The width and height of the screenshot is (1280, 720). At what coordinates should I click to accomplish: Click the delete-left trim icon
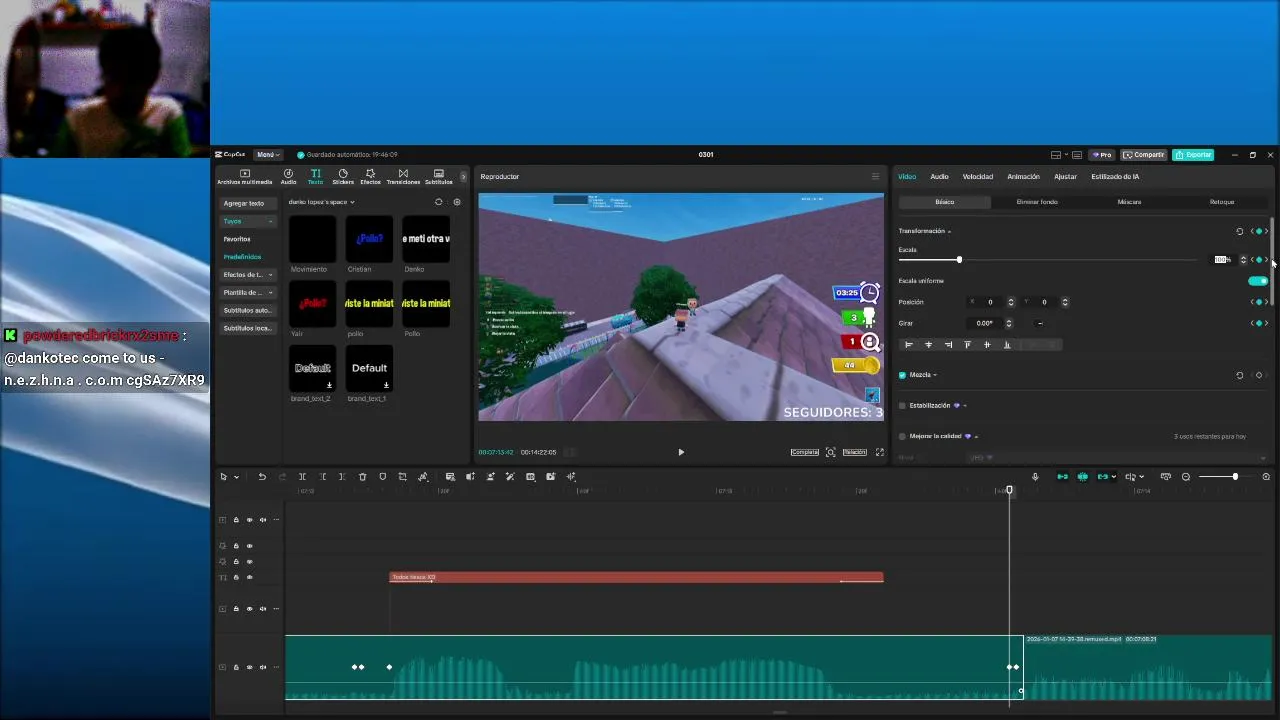pos(322,477)
